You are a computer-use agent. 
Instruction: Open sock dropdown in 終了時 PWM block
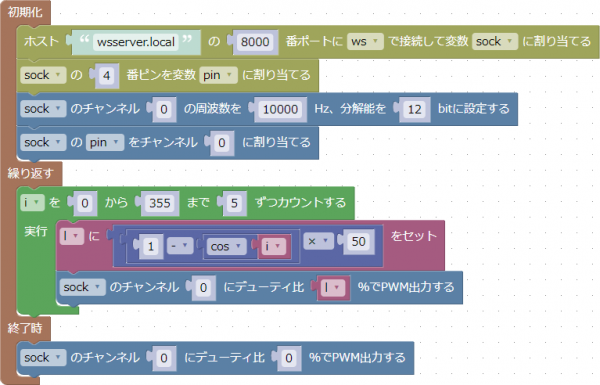tap(43, 358)
